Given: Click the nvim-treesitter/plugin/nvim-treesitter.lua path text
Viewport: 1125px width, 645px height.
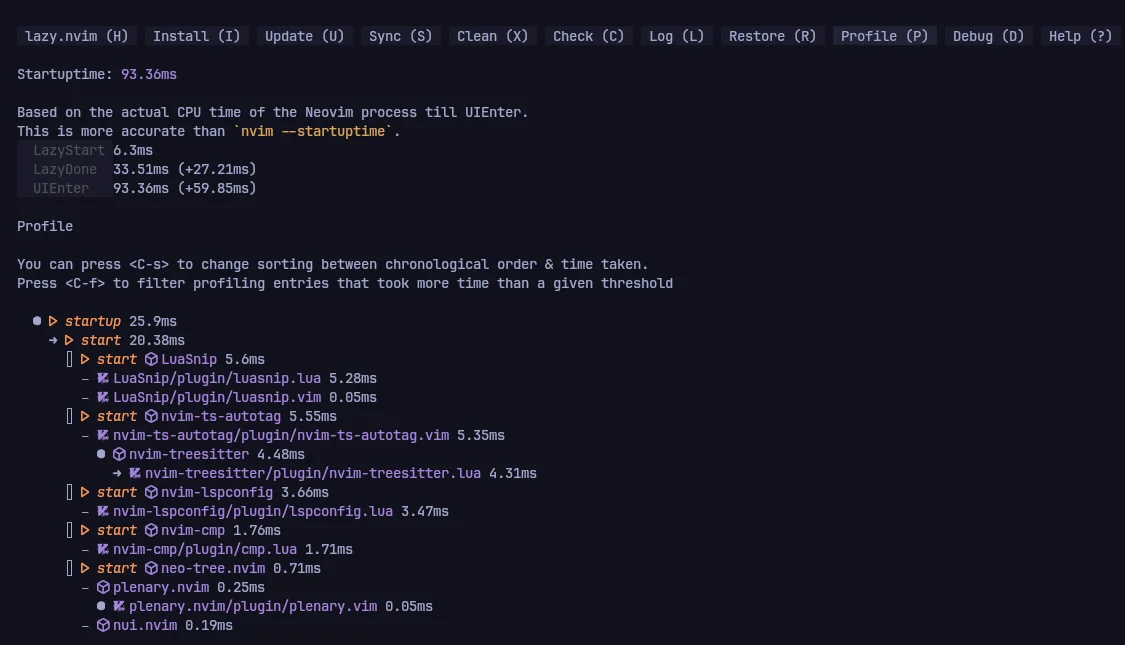Looking at the screenshot, I should 313,473.
